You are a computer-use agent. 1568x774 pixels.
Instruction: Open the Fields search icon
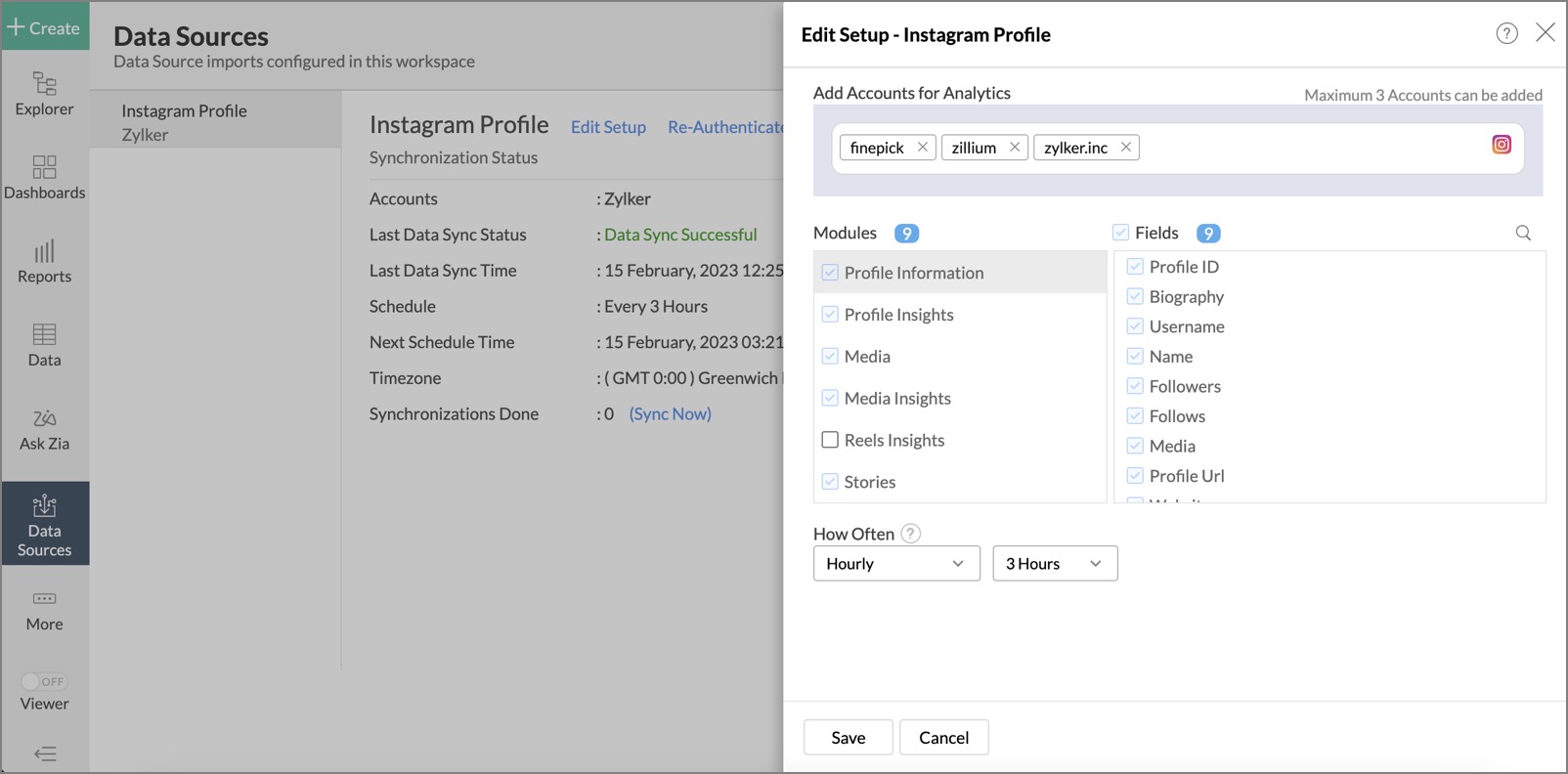[1523, 233]
